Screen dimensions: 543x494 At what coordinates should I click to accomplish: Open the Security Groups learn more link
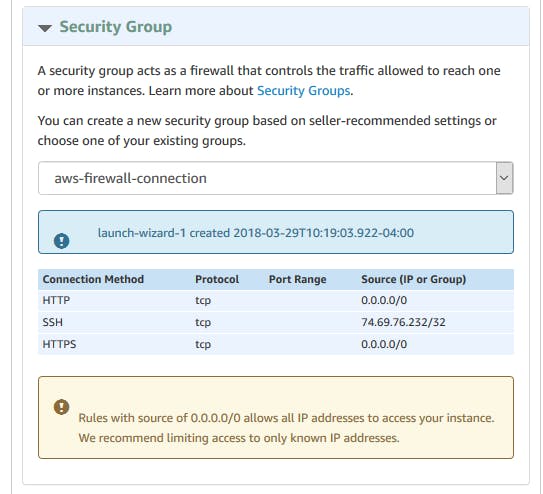[x=304, y=91]
